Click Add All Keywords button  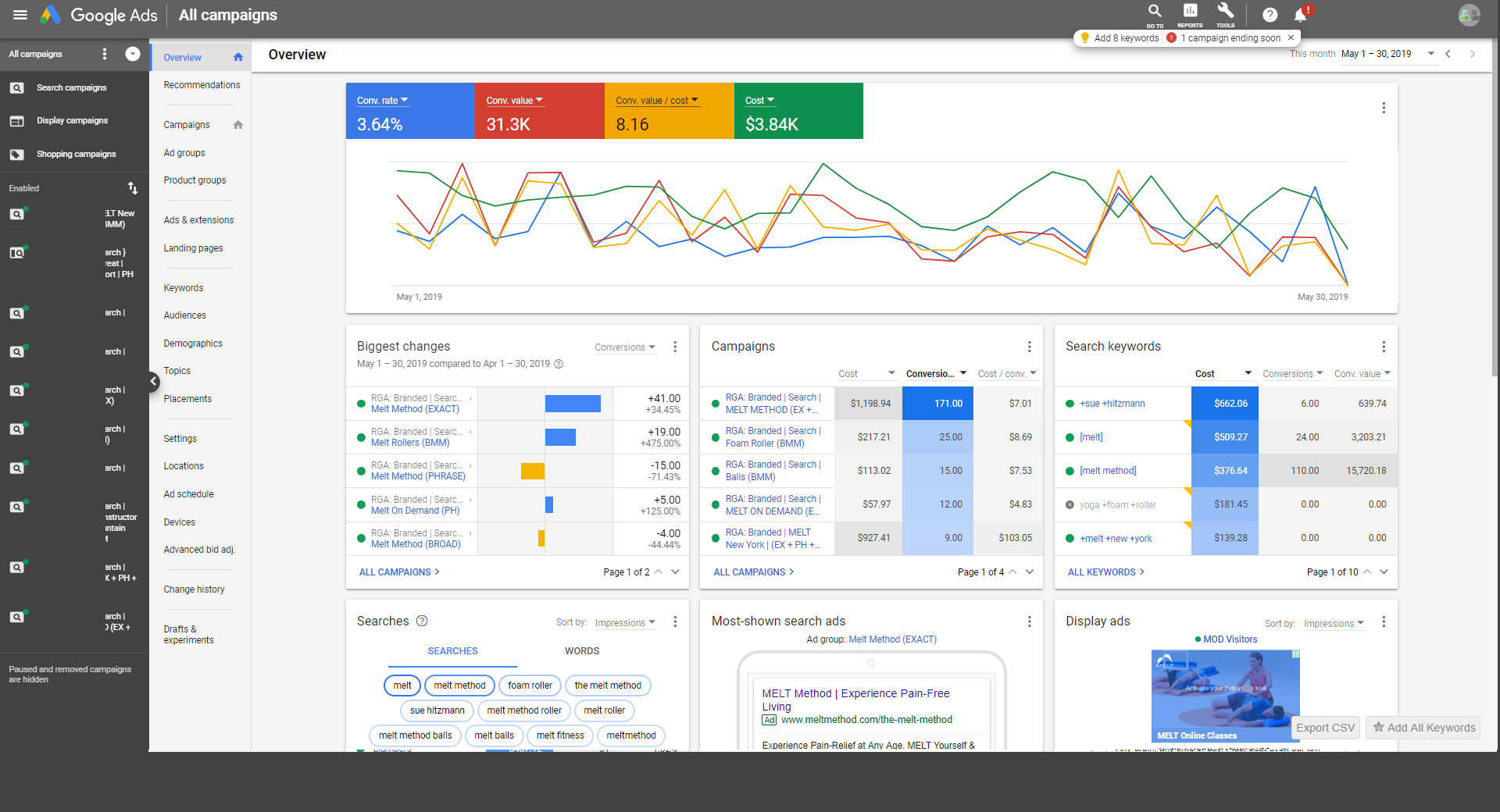[x=1423, y=728]
